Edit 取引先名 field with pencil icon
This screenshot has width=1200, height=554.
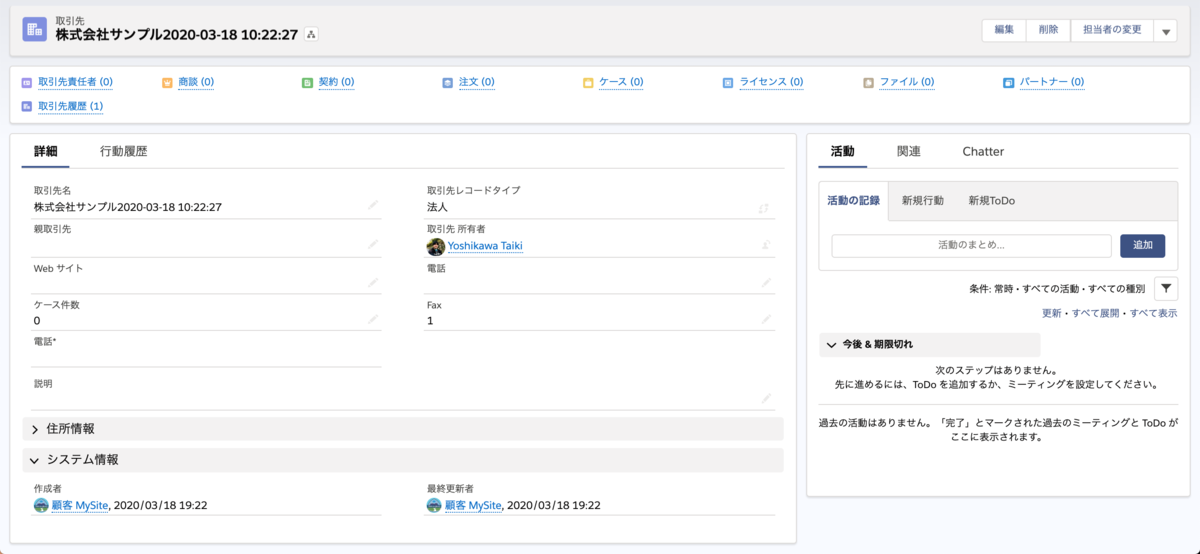(x=373, y=205)
